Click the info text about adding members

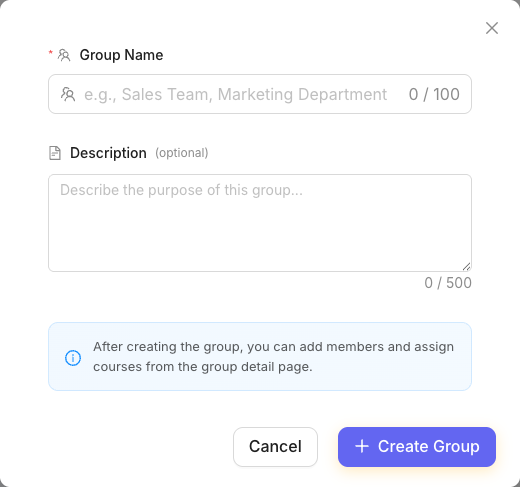point(273,357)
